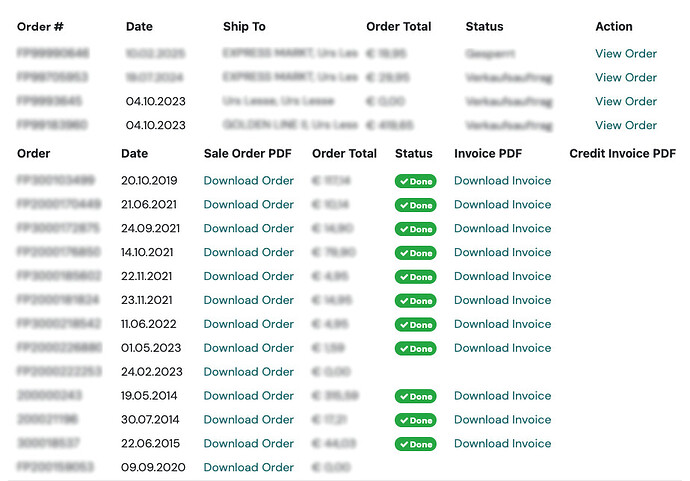Click Done badge on 21.06.2021 row
This screenshot has height=481, width=690.
coord(415,205)
